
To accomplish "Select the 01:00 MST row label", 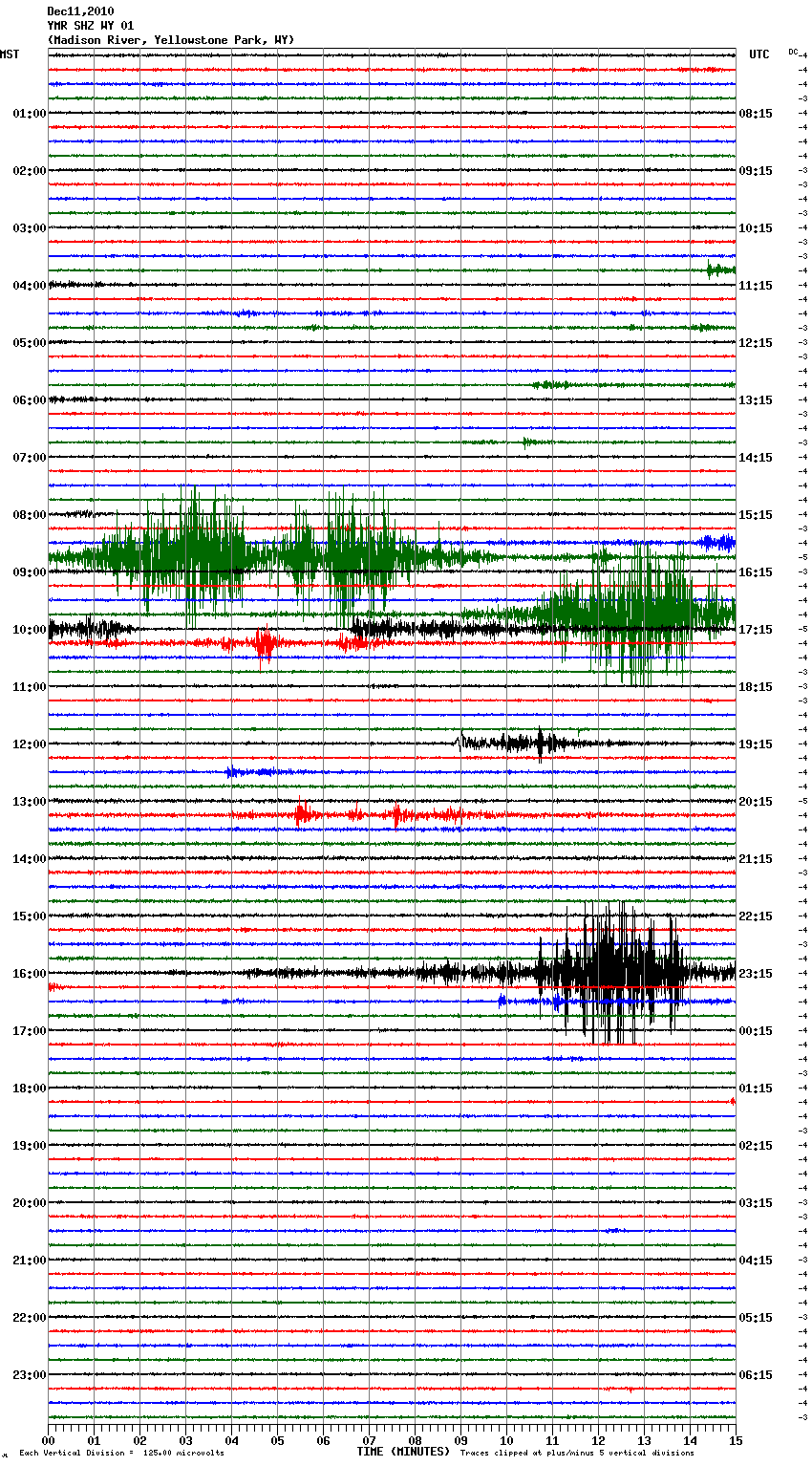I will coord(29,114).
